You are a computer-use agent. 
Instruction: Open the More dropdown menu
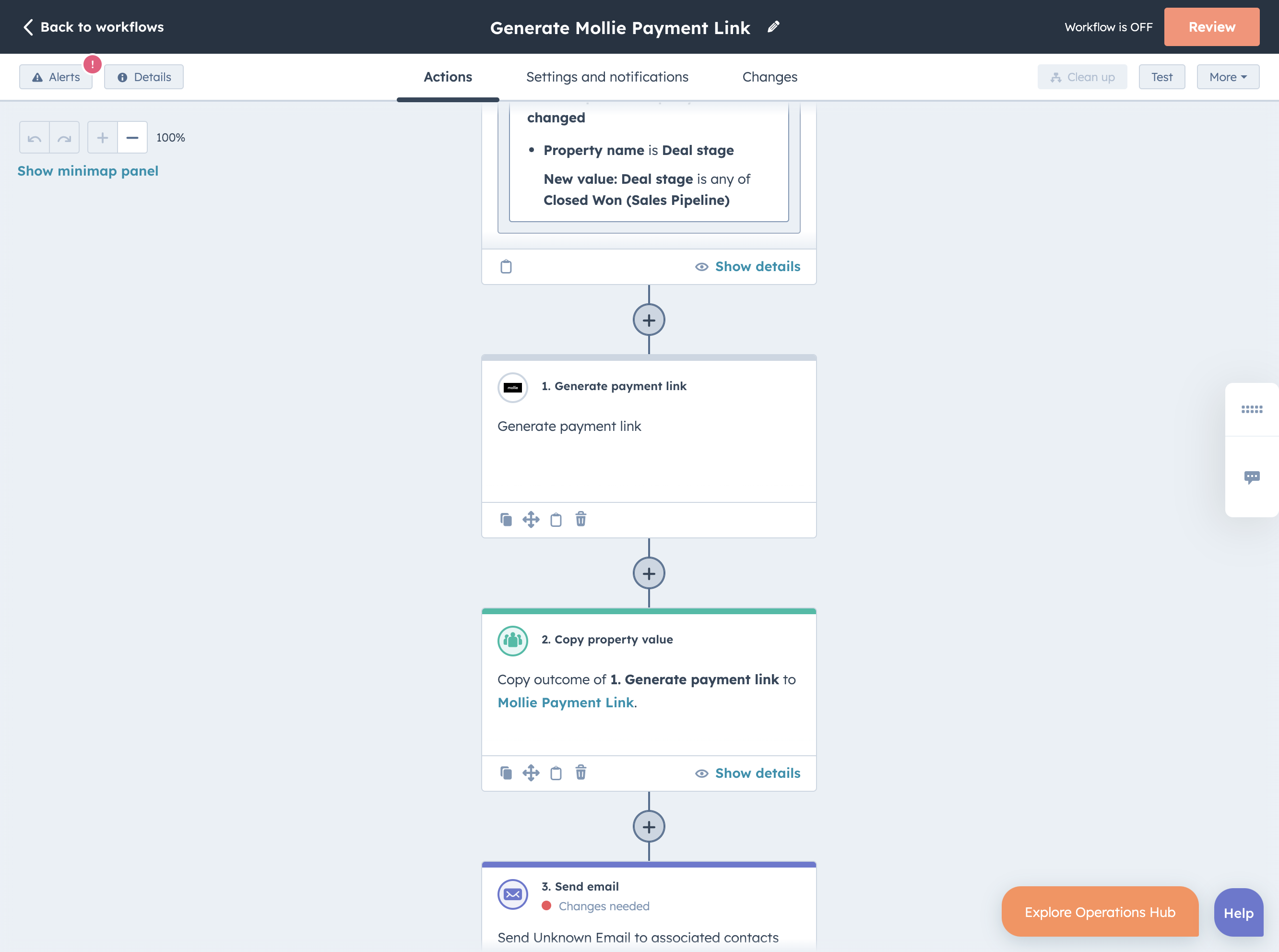1228,77
